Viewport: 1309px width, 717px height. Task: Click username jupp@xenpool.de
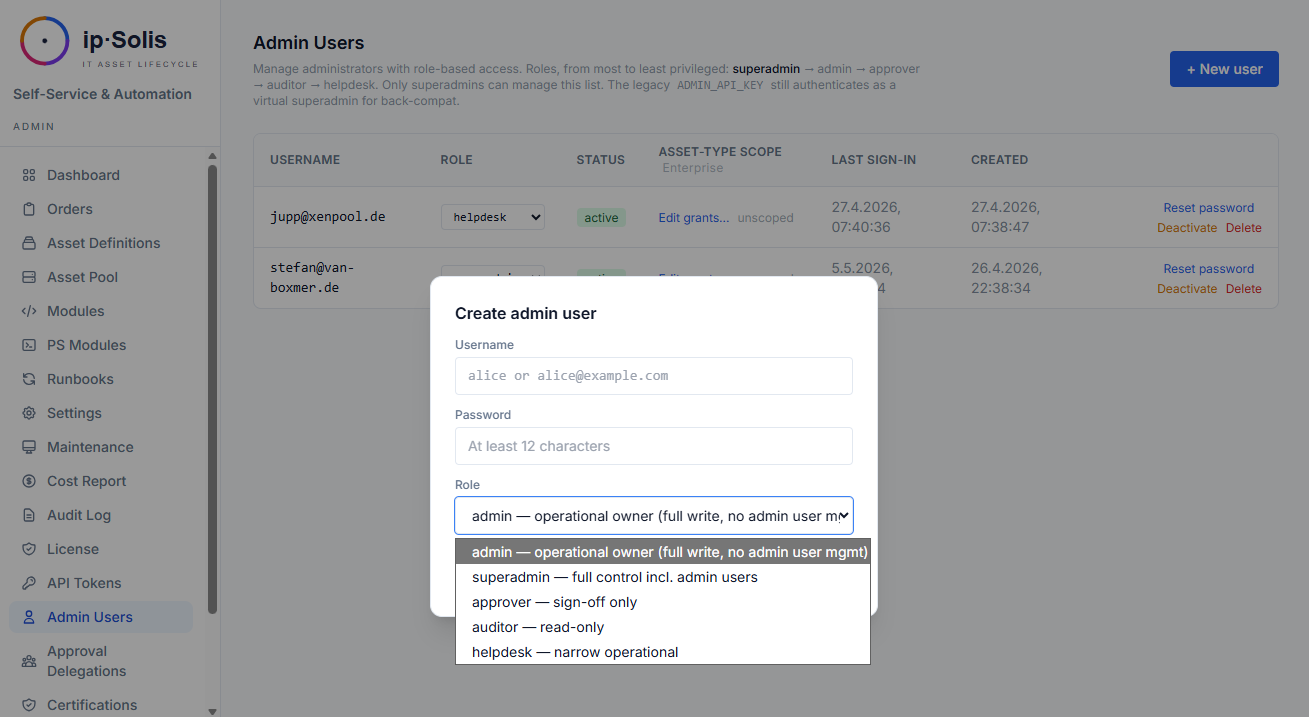328,216
